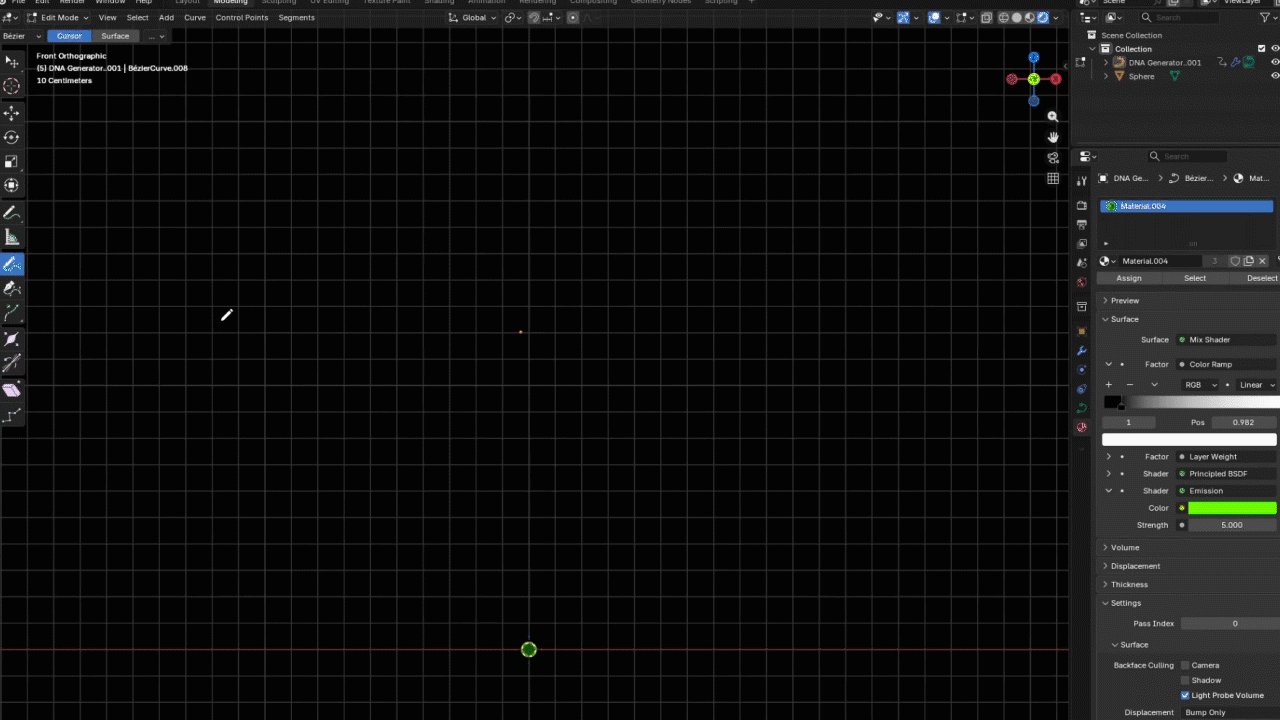Screen dimensions: 1280x720
Task: Enable Shadow backface culling checkbox
Action: (x=1185, y=680)
